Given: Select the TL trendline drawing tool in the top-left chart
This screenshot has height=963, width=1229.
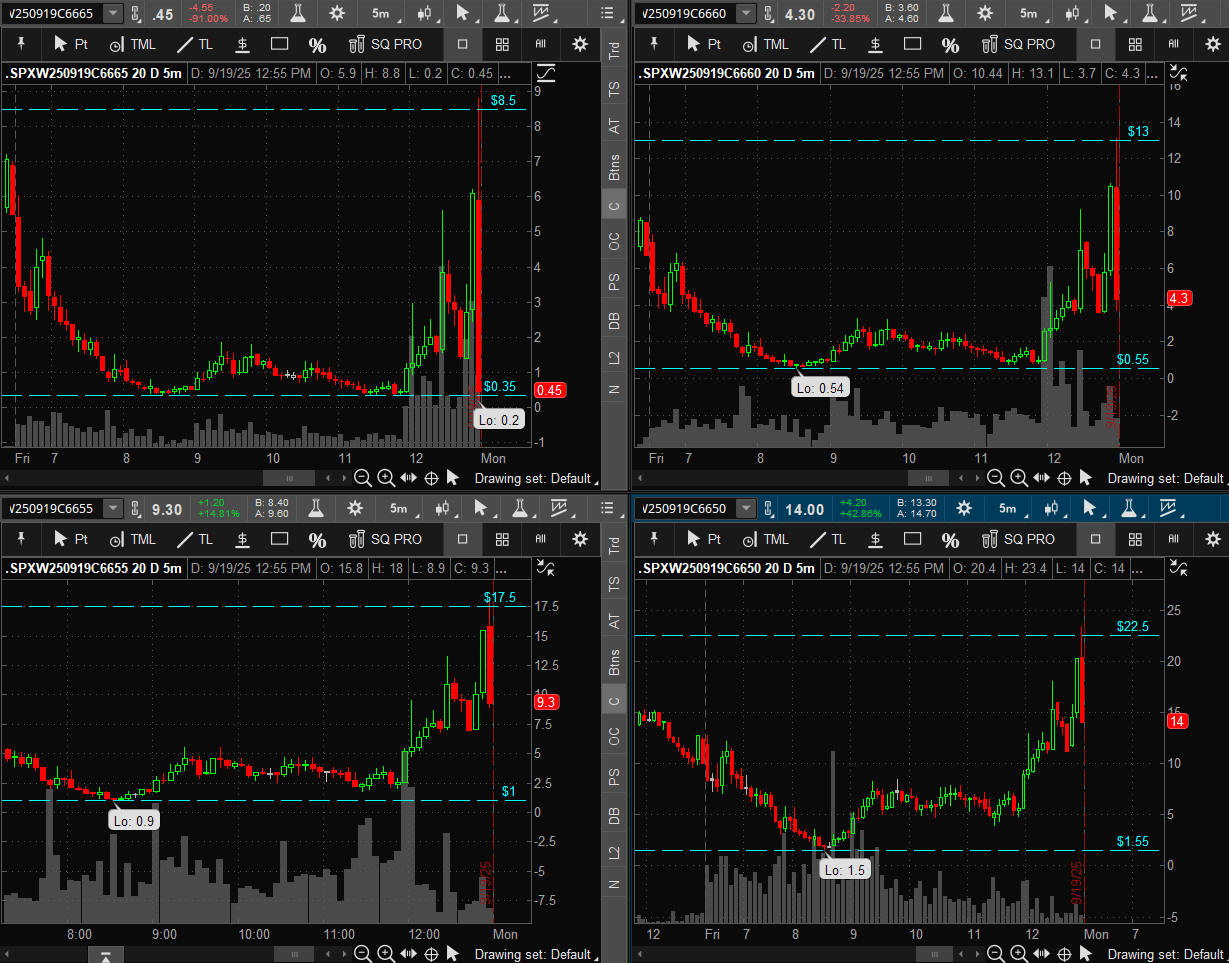Looking at the screenshot, I should coord(195,44).
